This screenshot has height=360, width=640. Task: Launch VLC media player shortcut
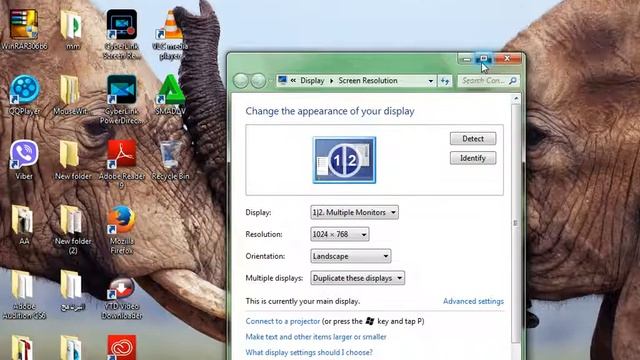(x=171, y=34)
